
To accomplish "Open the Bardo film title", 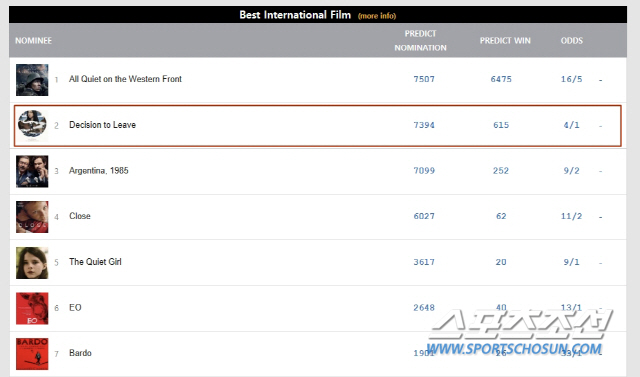I will pyautogui.click(x=80, y=353).
